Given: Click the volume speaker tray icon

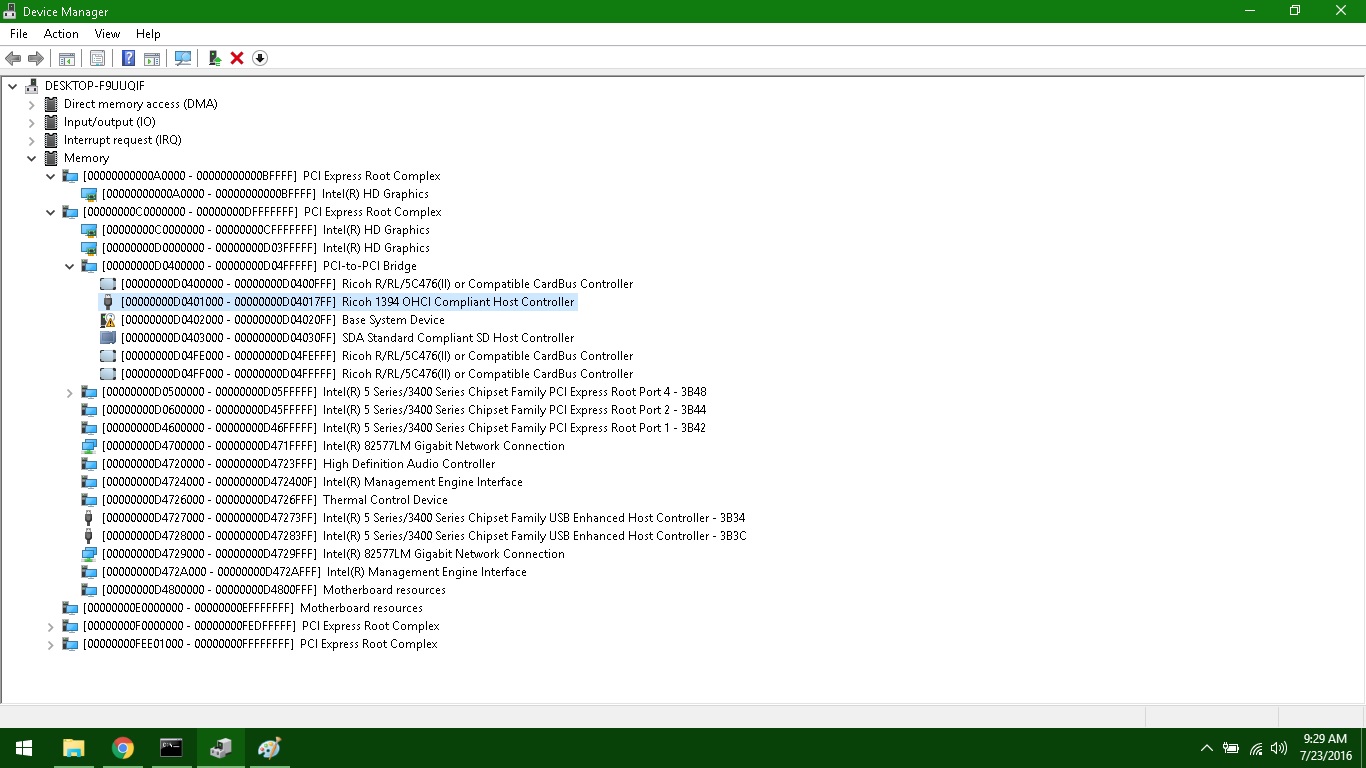Looking at the screenshot, I should click(1279, 748).
